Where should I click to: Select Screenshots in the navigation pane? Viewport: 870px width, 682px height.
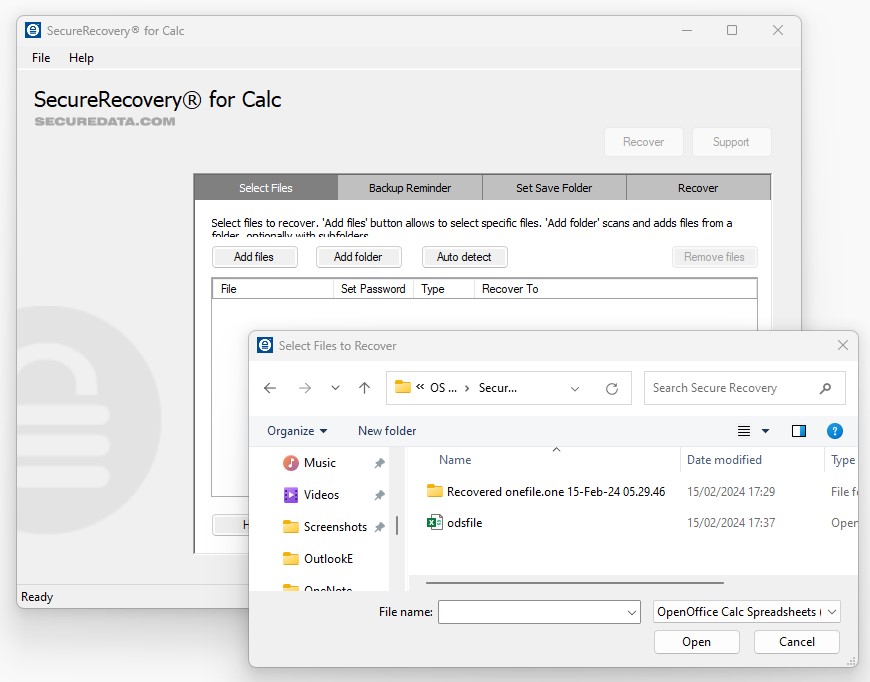(334, 527)
